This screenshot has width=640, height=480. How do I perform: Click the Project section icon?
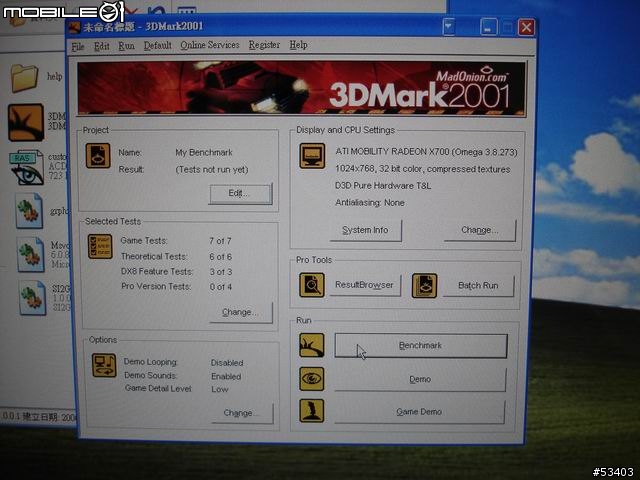click(x=98, y=156)
